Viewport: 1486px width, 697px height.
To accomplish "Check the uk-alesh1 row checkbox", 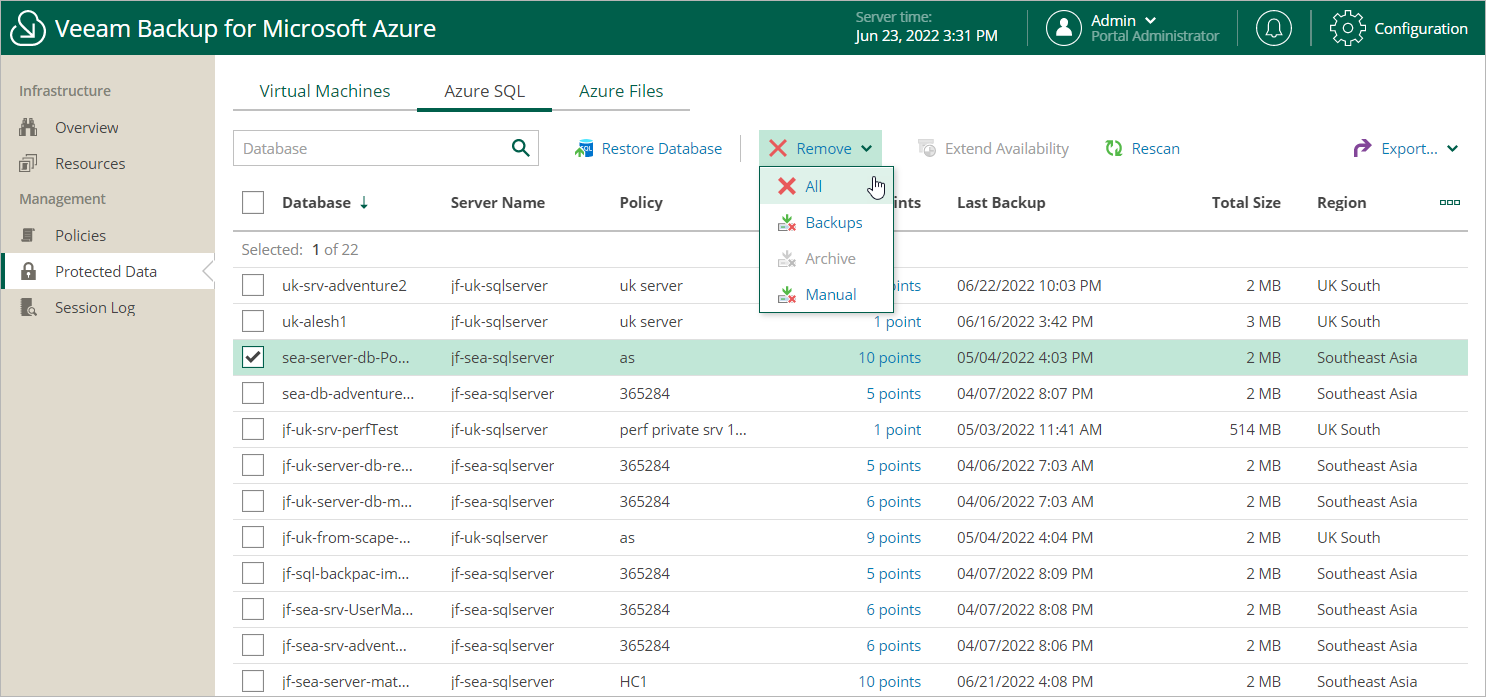I will point(253,322).
